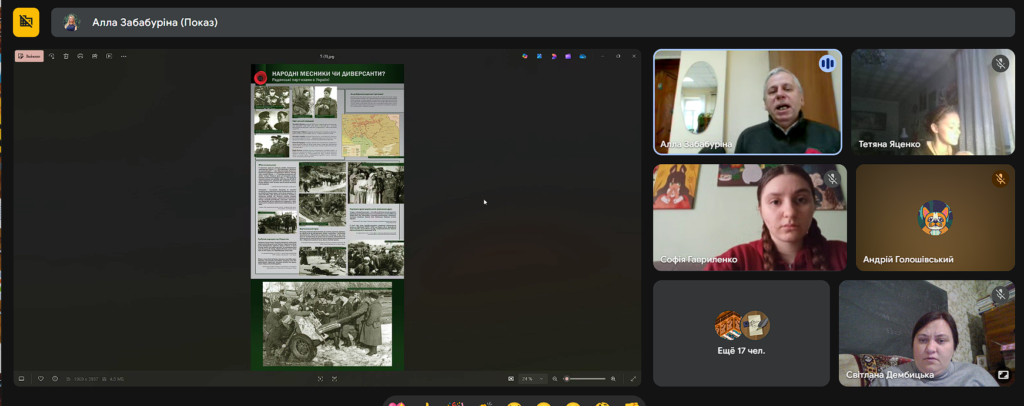Toggle the filmstrip icon at bottom left

pyautogui.click(x=21, y=379)
